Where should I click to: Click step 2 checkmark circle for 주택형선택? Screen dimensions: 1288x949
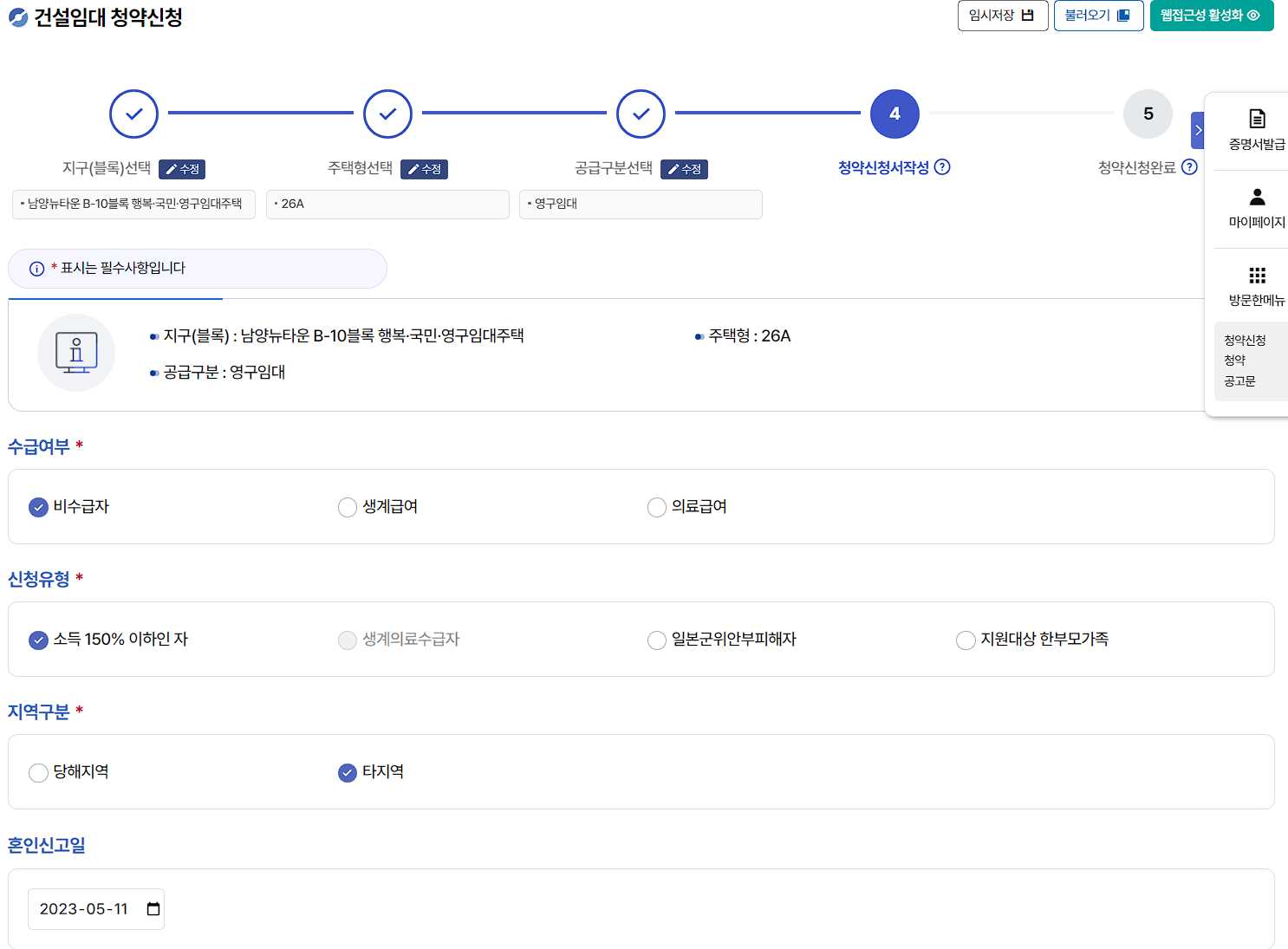387,114
